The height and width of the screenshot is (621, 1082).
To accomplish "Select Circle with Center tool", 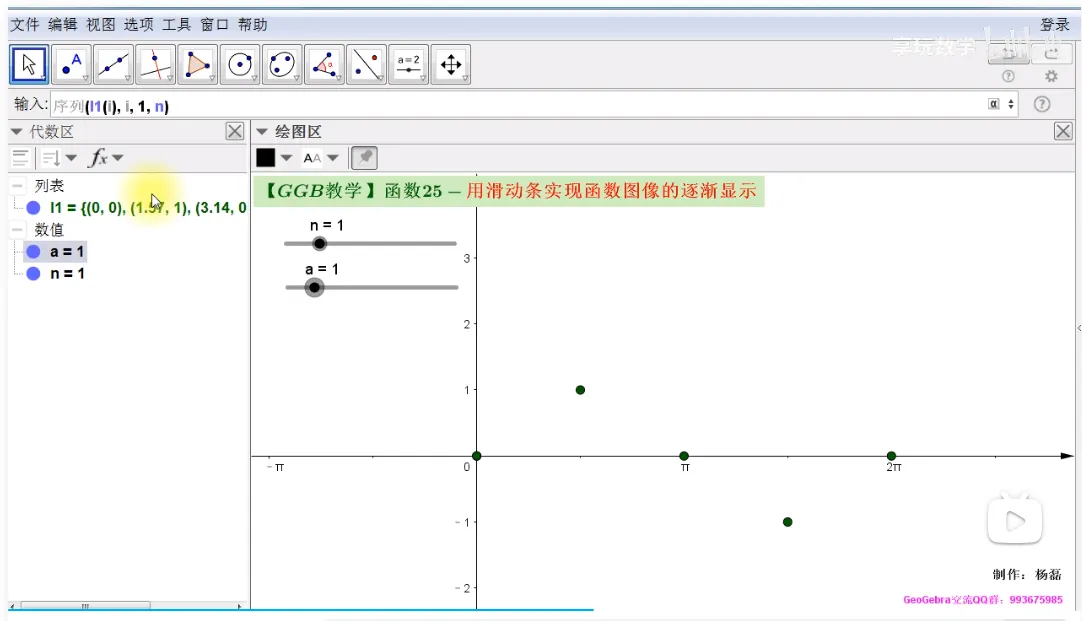I will tap(240, 65).
